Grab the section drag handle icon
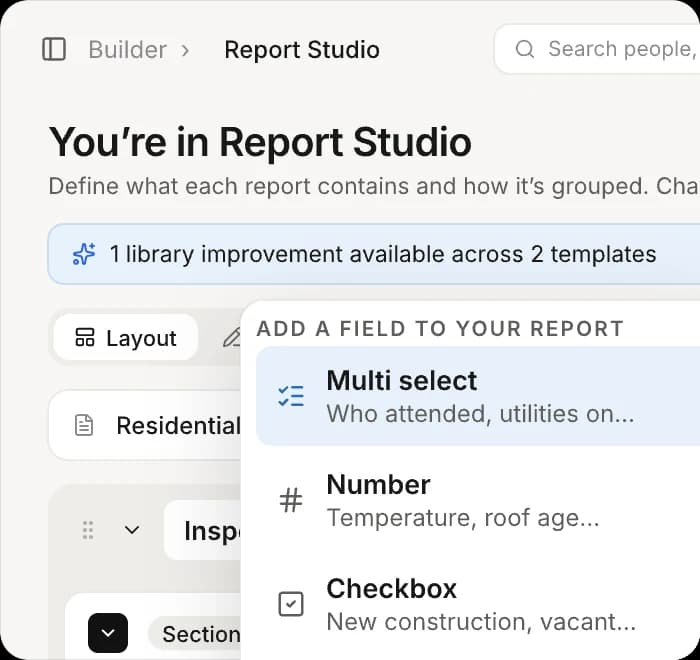The image size is (700, 660). click(88, 531)
